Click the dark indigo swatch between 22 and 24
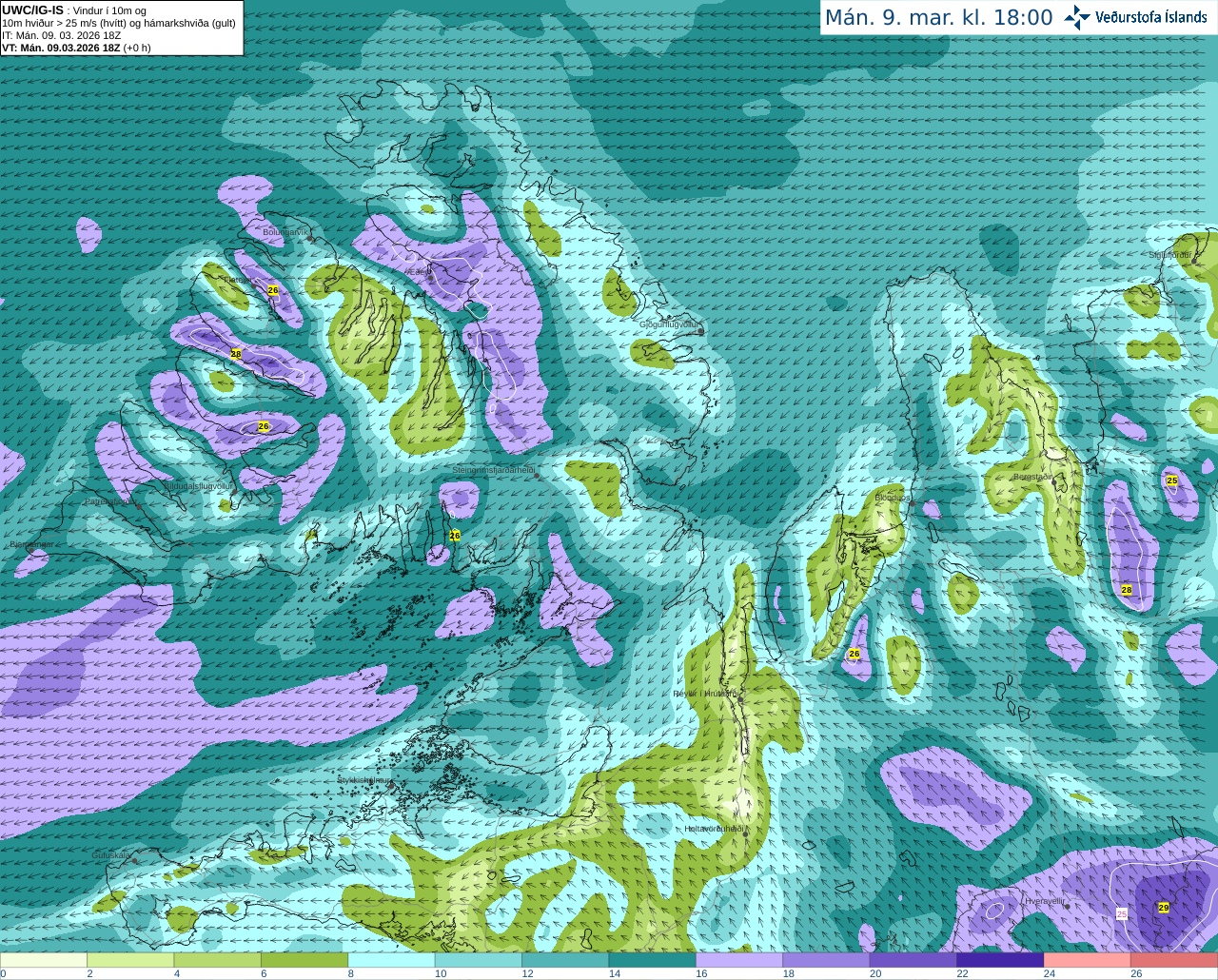The width and height of the screenshot is (1218, 980). pos(1000,960)
